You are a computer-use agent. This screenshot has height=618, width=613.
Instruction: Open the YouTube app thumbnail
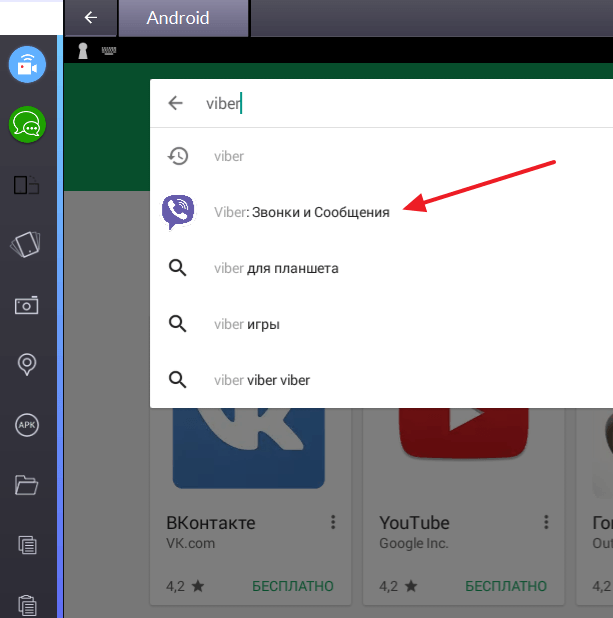[x=463, y=434]
